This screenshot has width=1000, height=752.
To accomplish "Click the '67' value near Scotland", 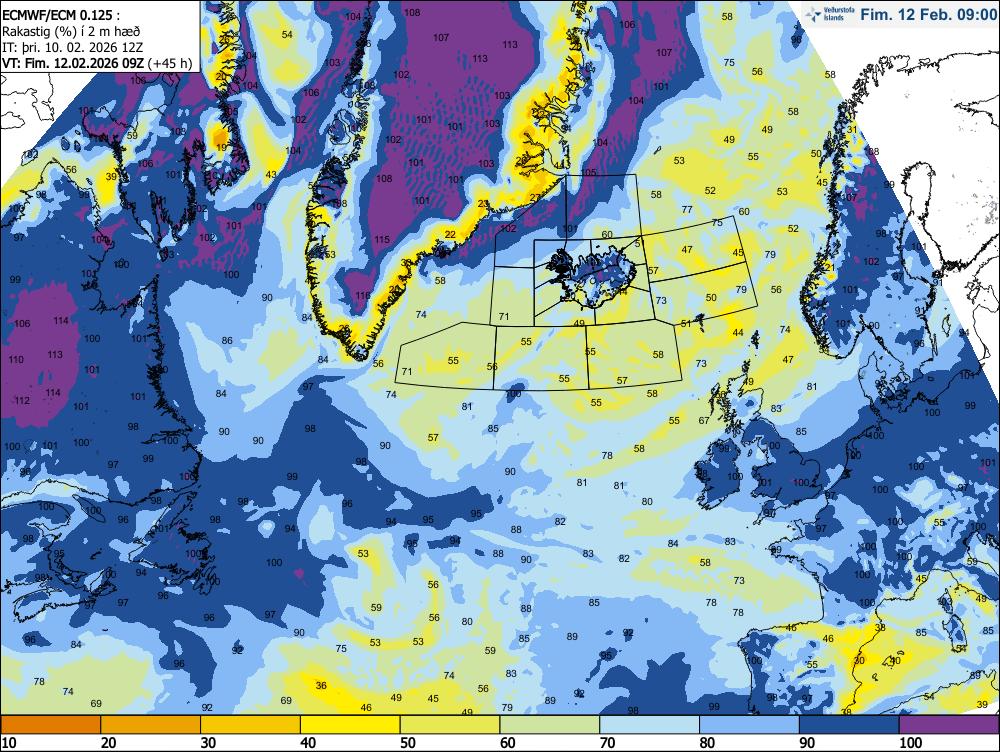I will click(x=704, y=420).
